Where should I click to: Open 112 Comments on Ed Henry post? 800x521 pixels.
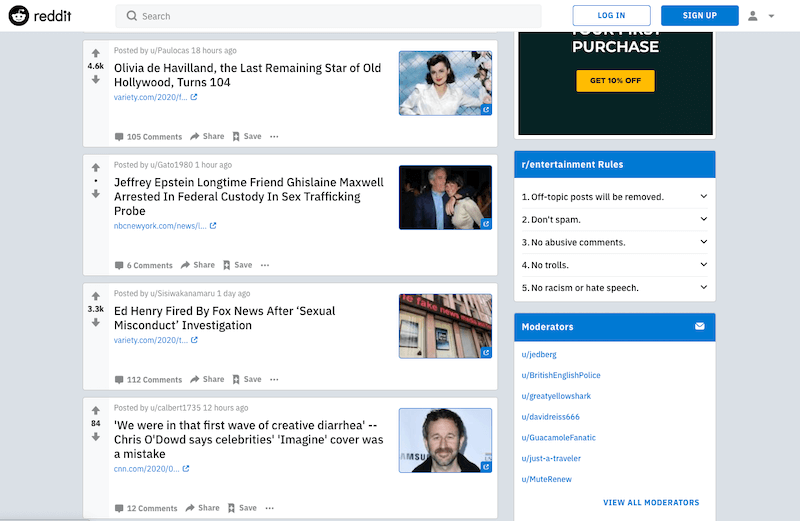pos(148,380)
